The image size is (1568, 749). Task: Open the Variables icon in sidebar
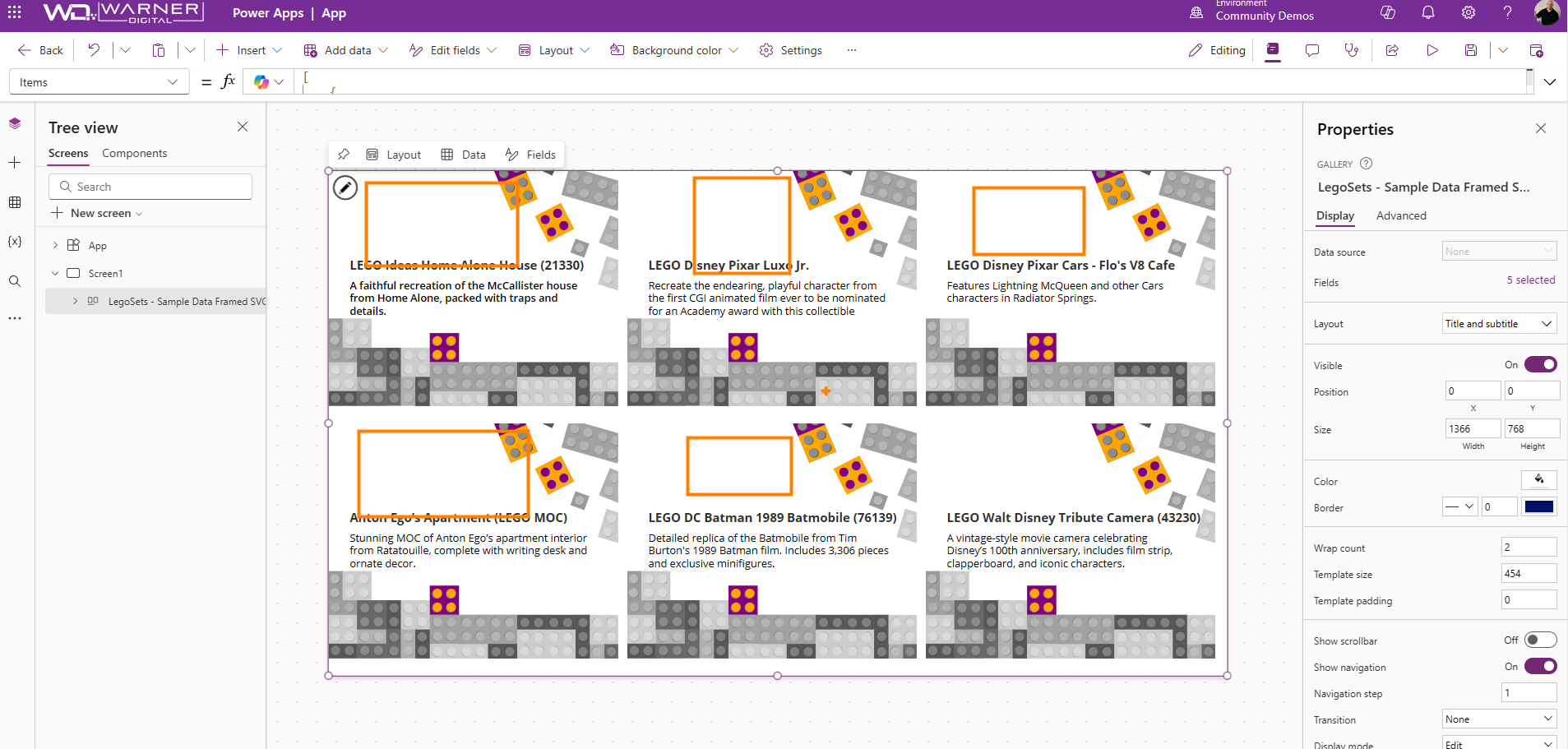tap(15, 242)
